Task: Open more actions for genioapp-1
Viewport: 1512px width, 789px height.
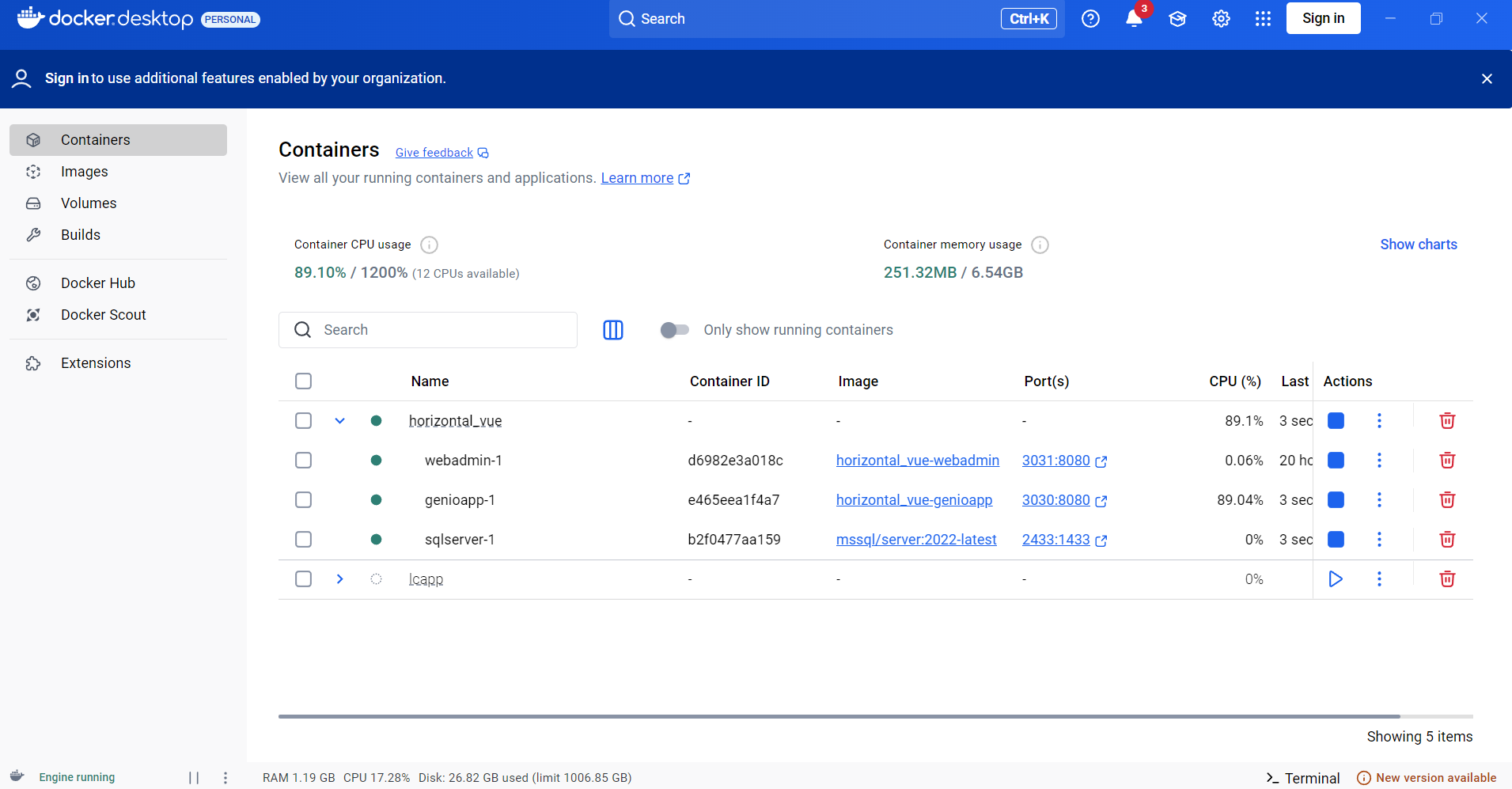Action: click(x=1379, y=500)
